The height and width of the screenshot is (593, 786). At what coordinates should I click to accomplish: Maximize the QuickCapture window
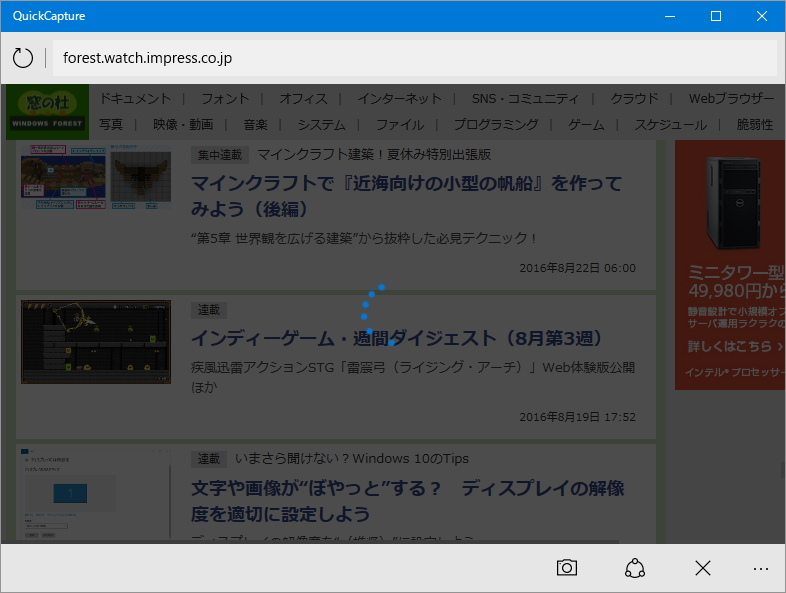[x=716, y=16]
